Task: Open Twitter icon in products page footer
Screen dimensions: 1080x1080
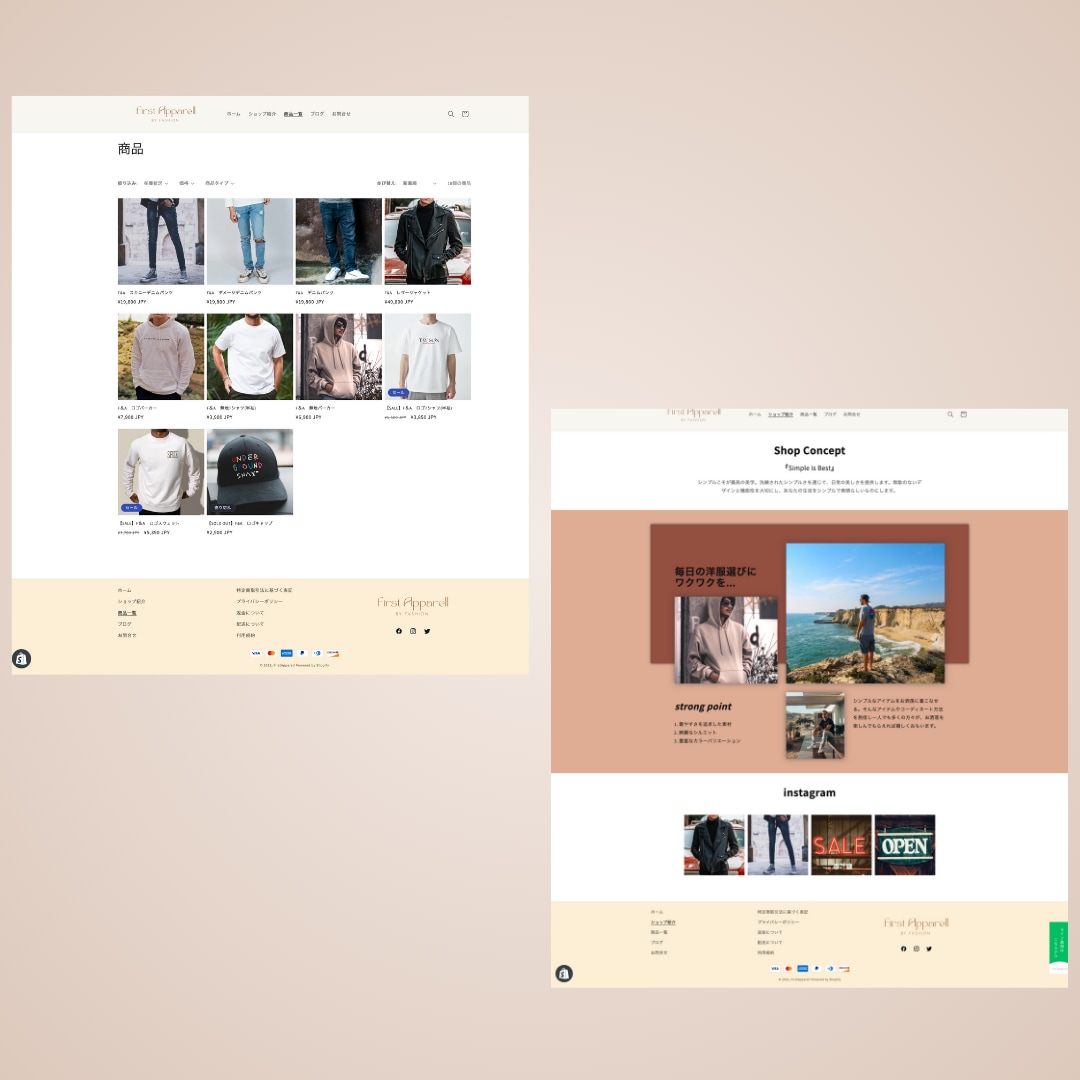Action: coord(427,631)
